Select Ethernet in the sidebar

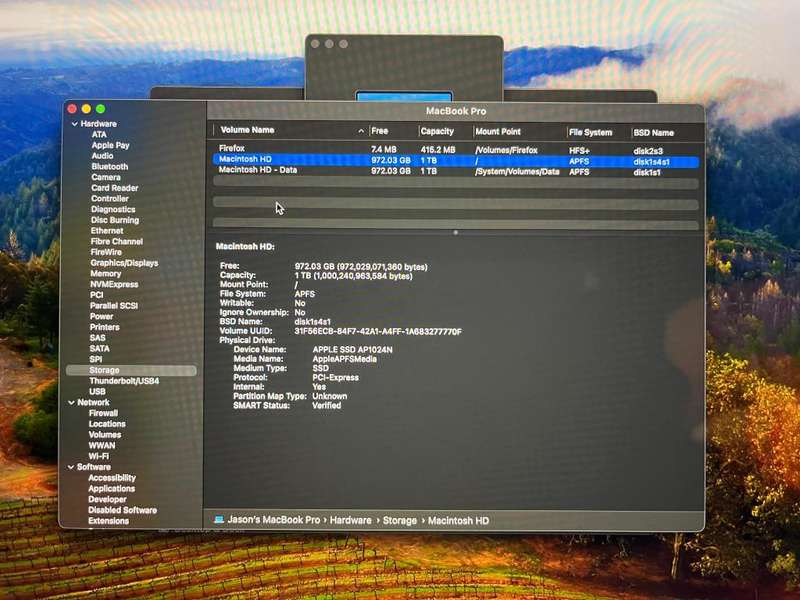pos(107,231)
